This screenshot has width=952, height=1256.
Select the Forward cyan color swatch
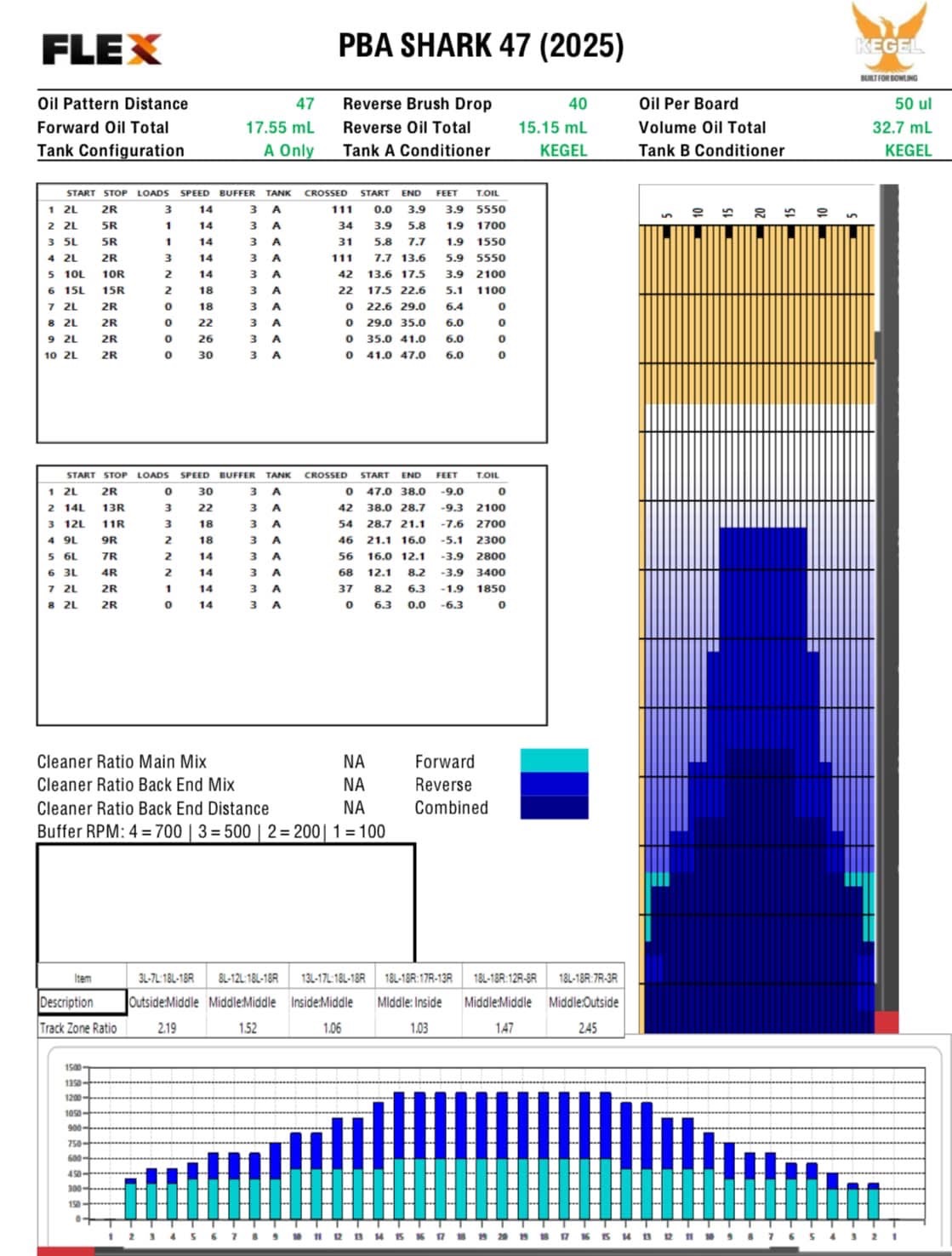coord(554,761)
